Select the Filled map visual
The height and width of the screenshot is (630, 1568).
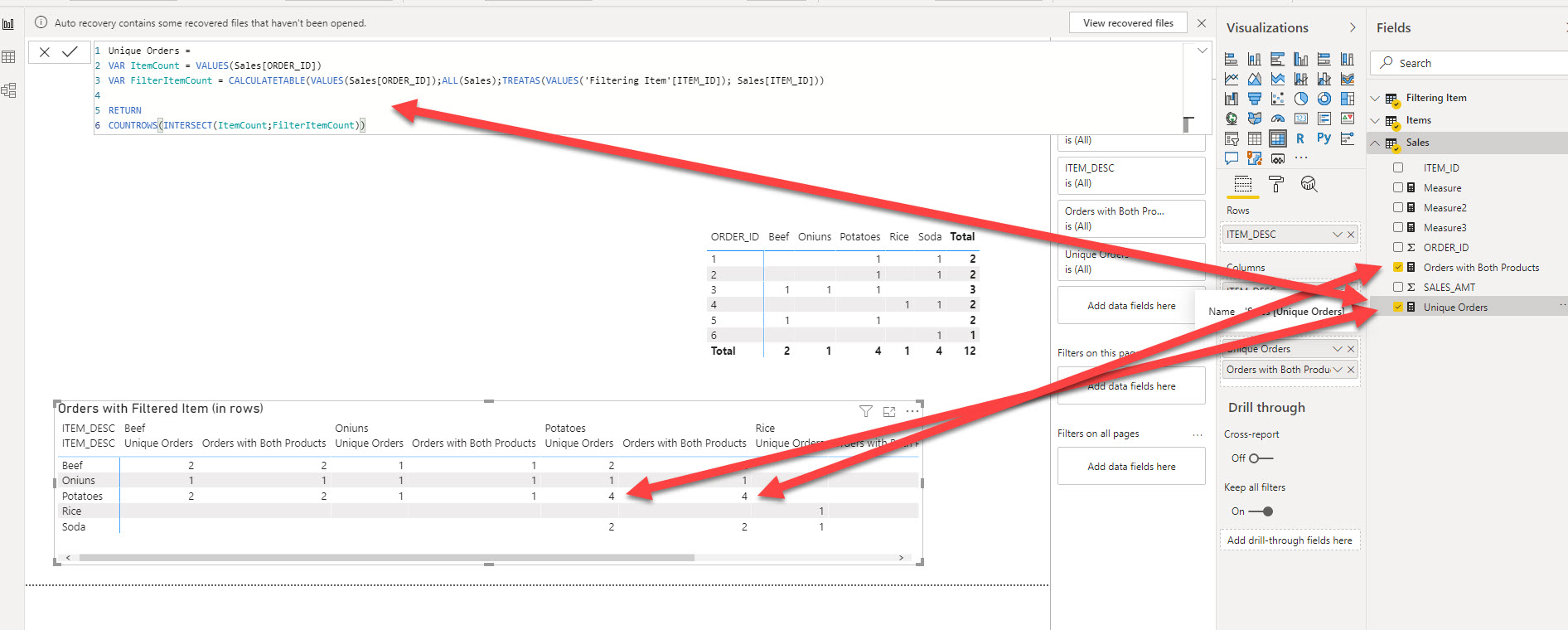coord(1255,119)
